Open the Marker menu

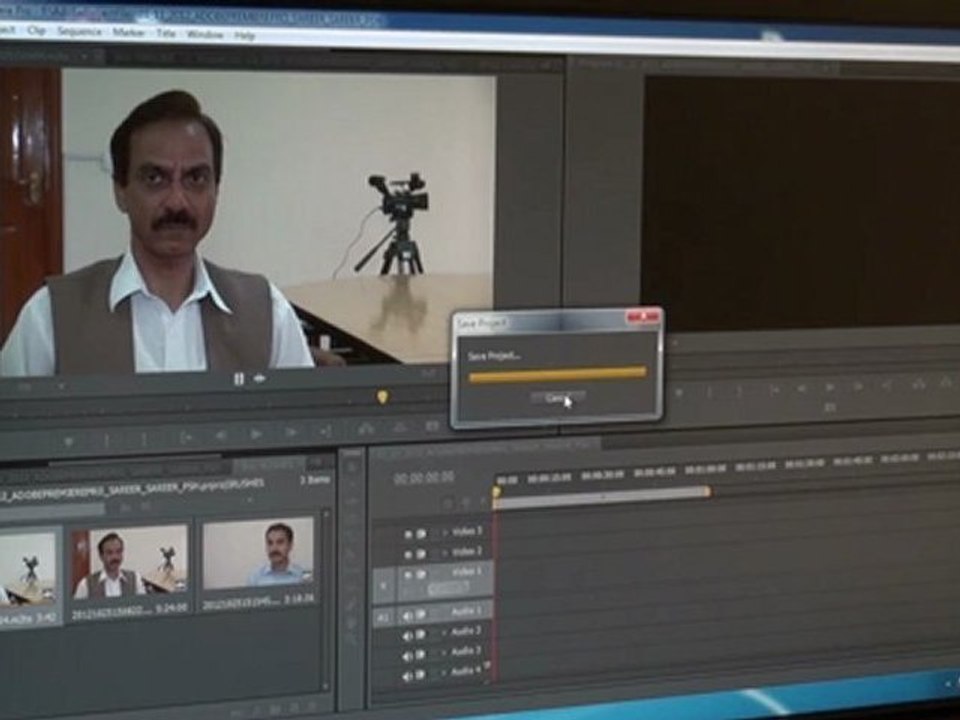click(129, 32)
